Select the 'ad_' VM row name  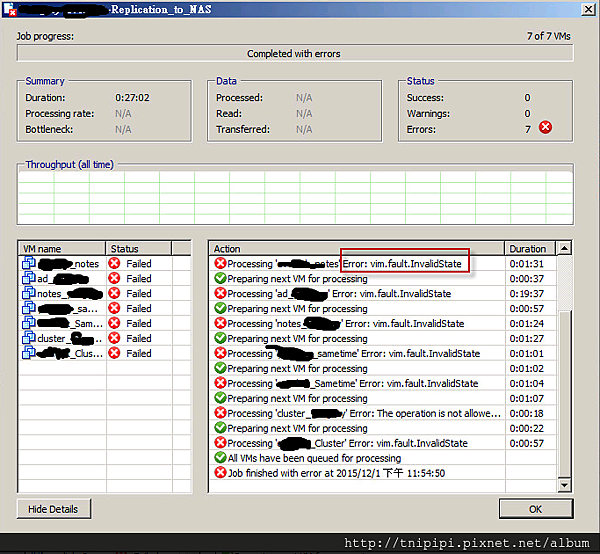(63, 279)
